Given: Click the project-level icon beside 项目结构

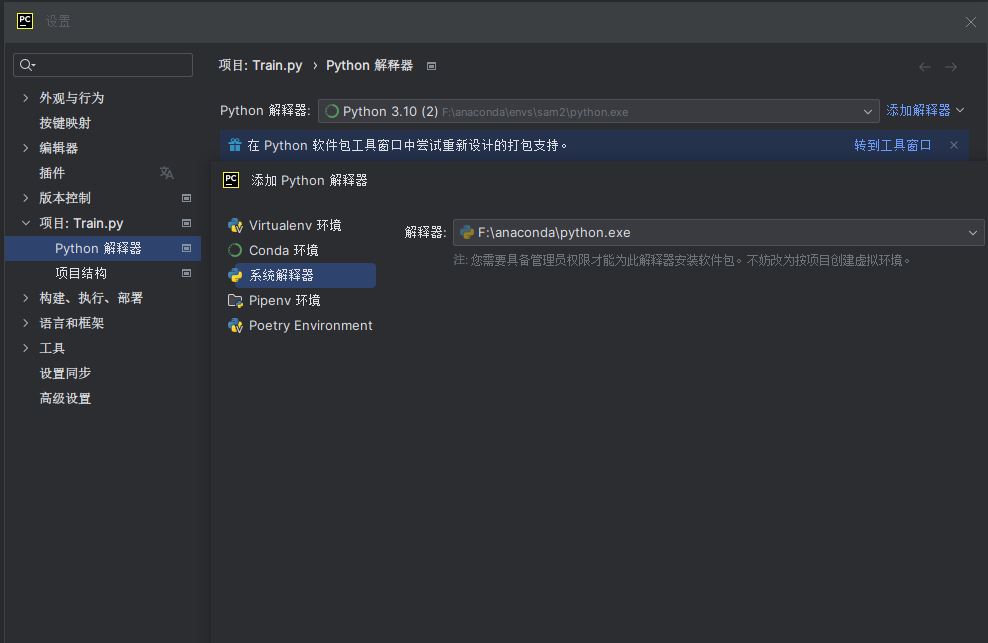Looking at the screenshot, I should click(x=187, y=273).
